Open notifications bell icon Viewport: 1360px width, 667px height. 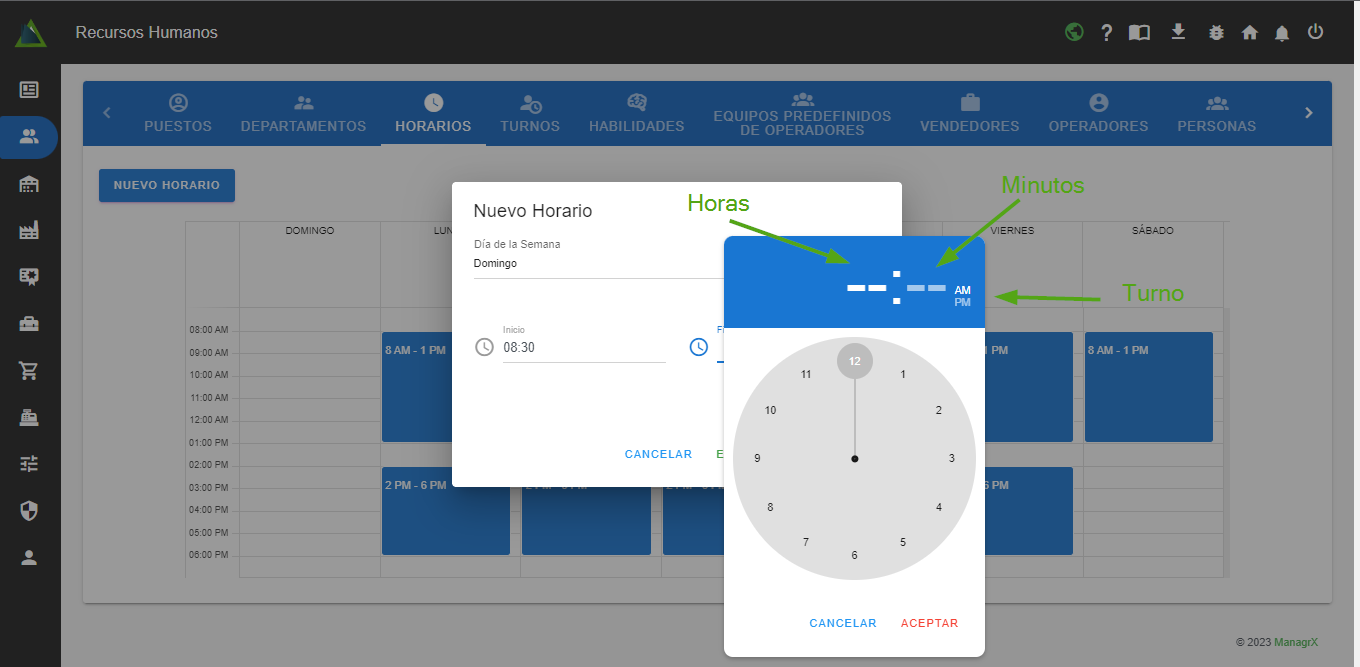(x=1282, y=33)
